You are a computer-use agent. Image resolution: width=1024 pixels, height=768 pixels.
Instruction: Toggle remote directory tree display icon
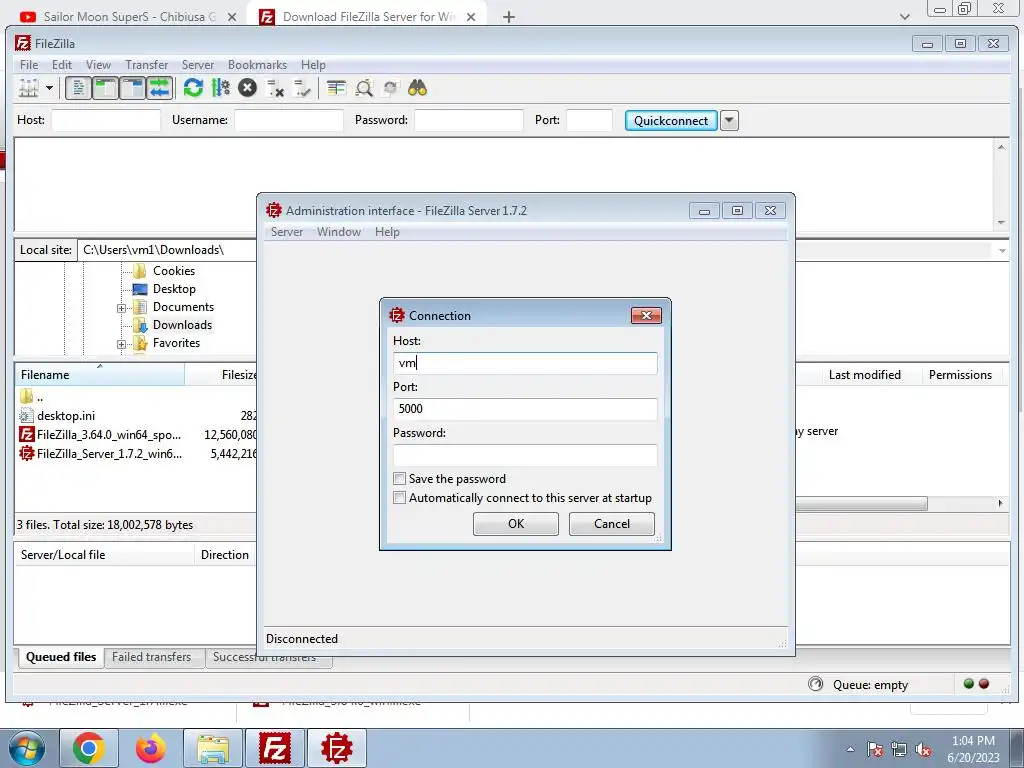click(133, 88)
